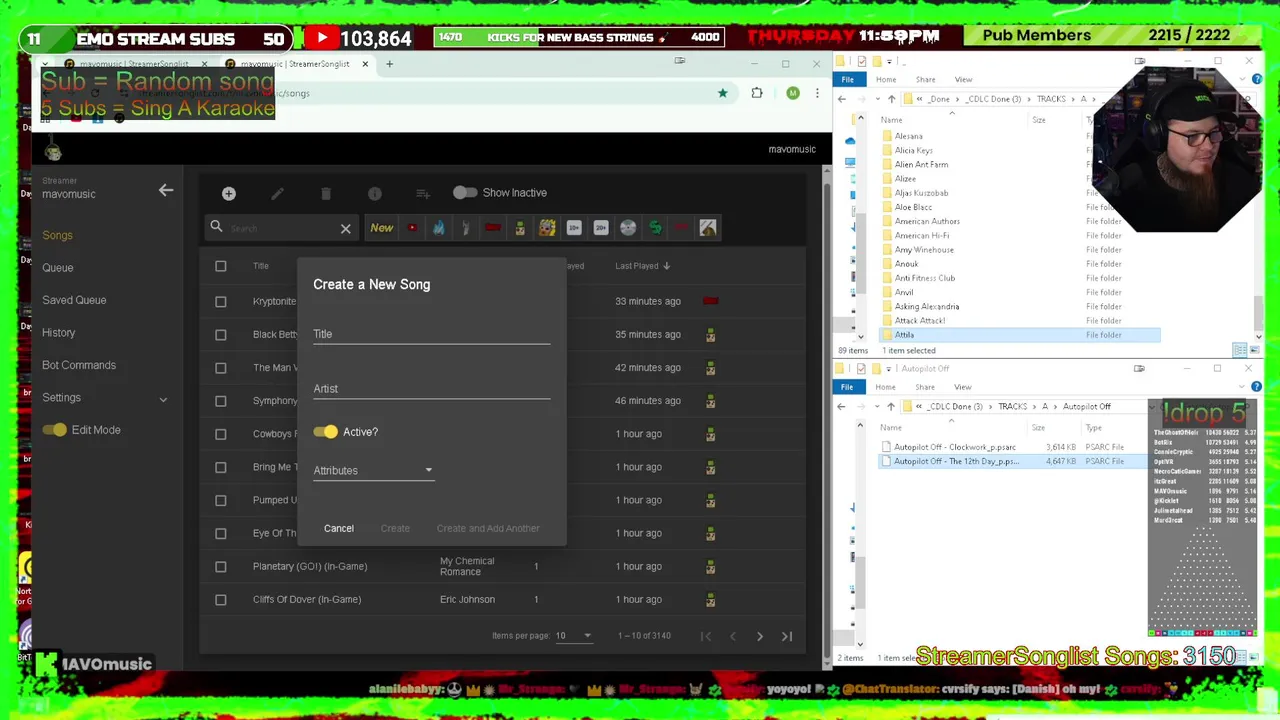Open Queue in the sidebar
This screenshot has width=1280, height=720.
(57, 268)
